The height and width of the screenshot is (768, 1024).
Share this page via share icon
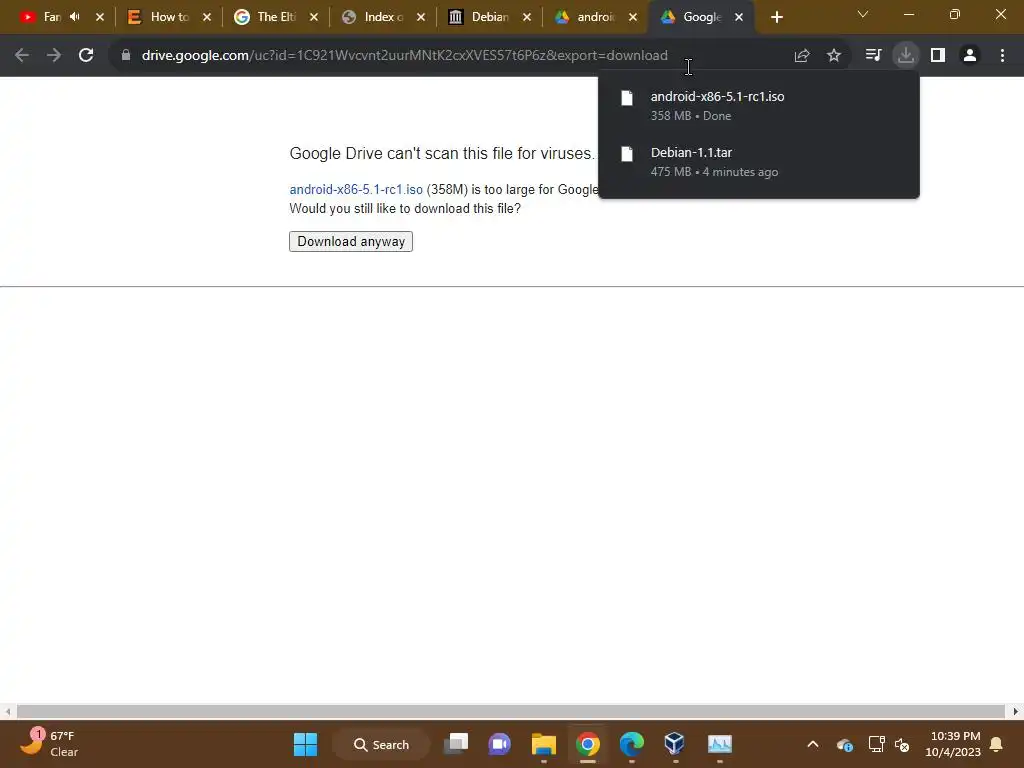(x=802, y=56)
